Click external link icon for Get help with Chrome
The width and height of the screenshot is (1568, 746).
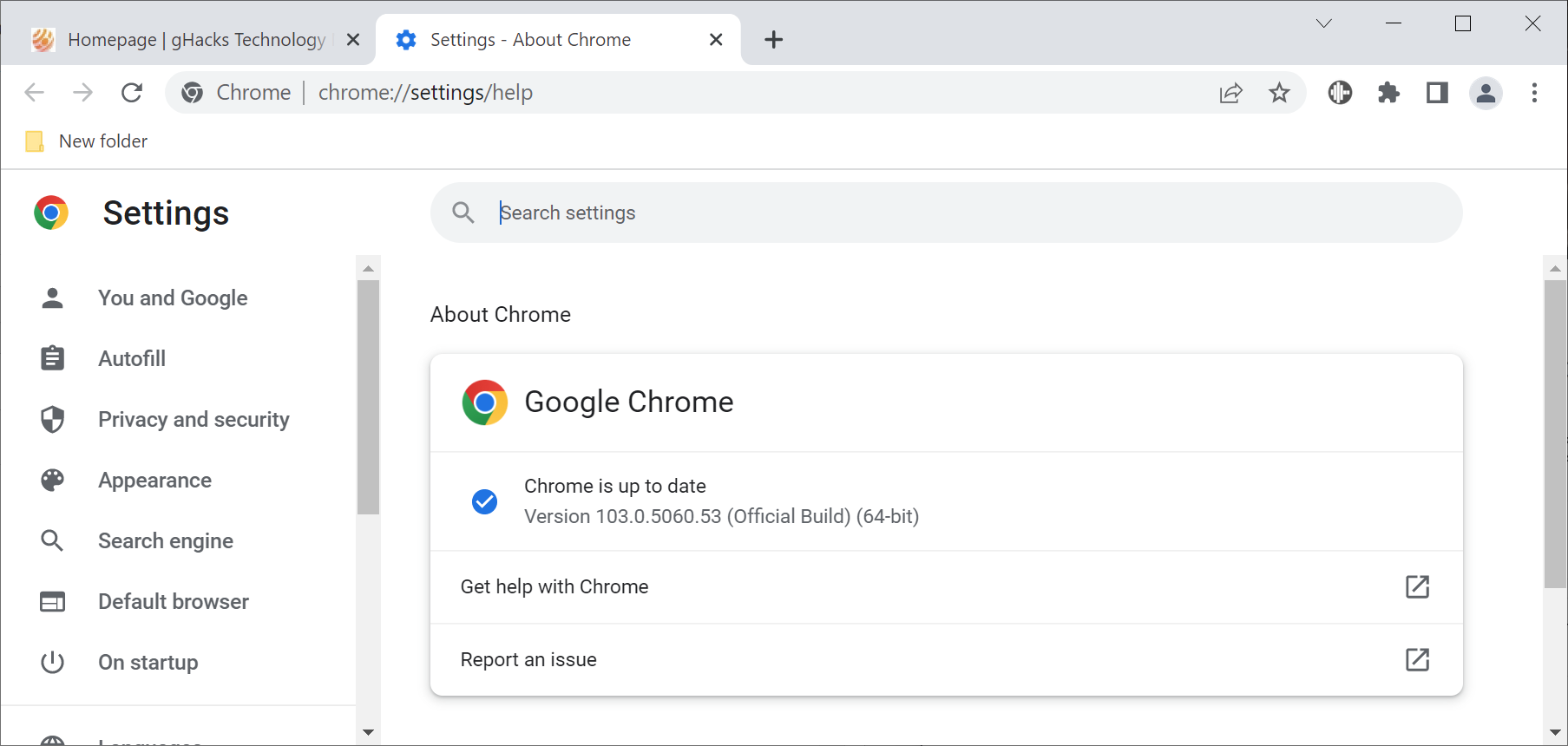point(1417,587)
